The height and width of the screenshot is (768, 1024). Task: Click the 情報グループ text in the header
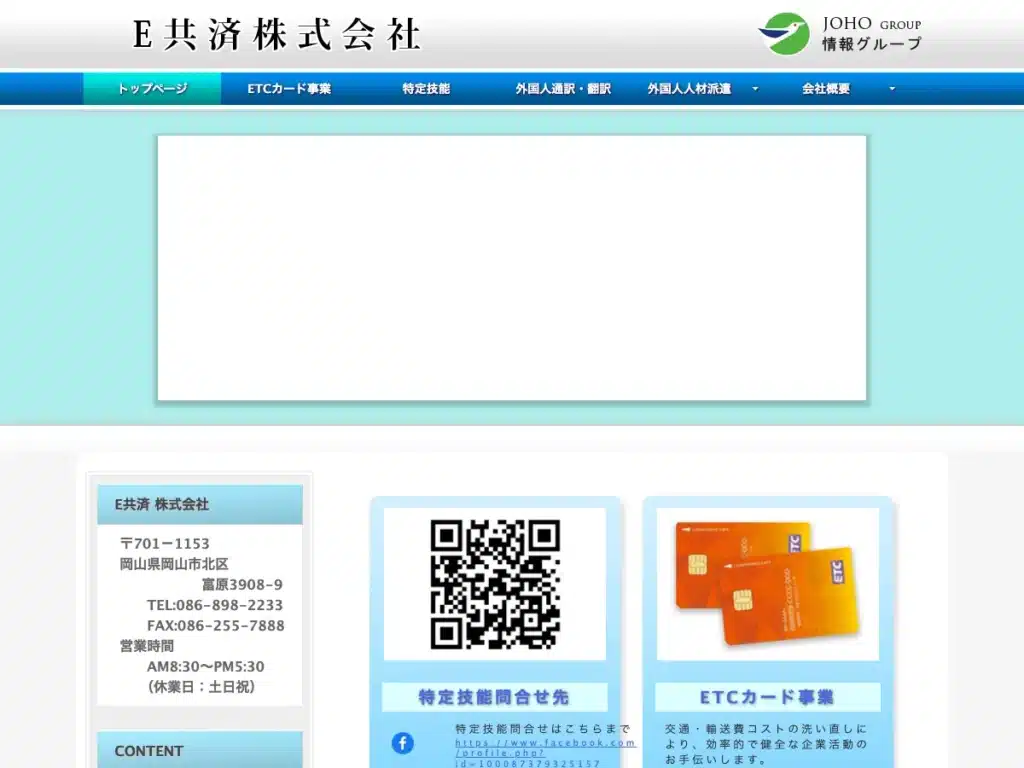(x=872, y=44)
